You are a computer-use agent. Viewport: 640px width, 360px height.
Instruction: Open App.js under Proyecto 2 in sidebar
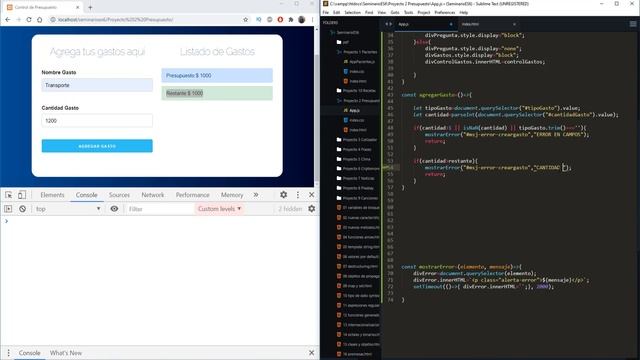(x=354, y=110)
